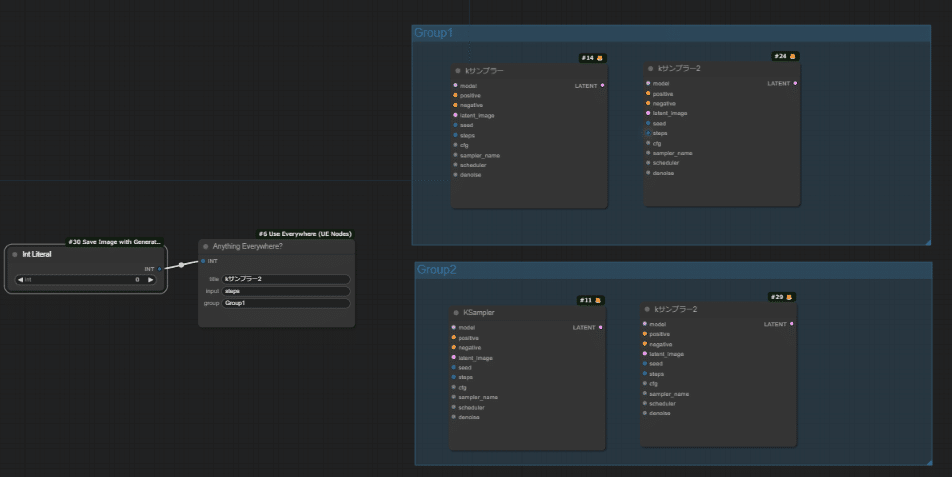This screenshot has width=952, height=477.
Task: Click the steps input socket on node #24
Action: click(648, 133)
